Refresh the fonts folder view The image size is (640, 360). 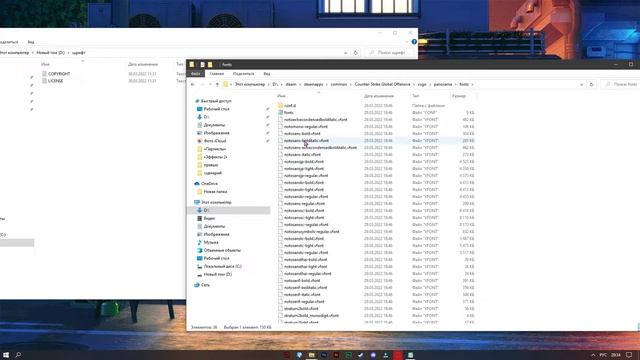(591, 84)
